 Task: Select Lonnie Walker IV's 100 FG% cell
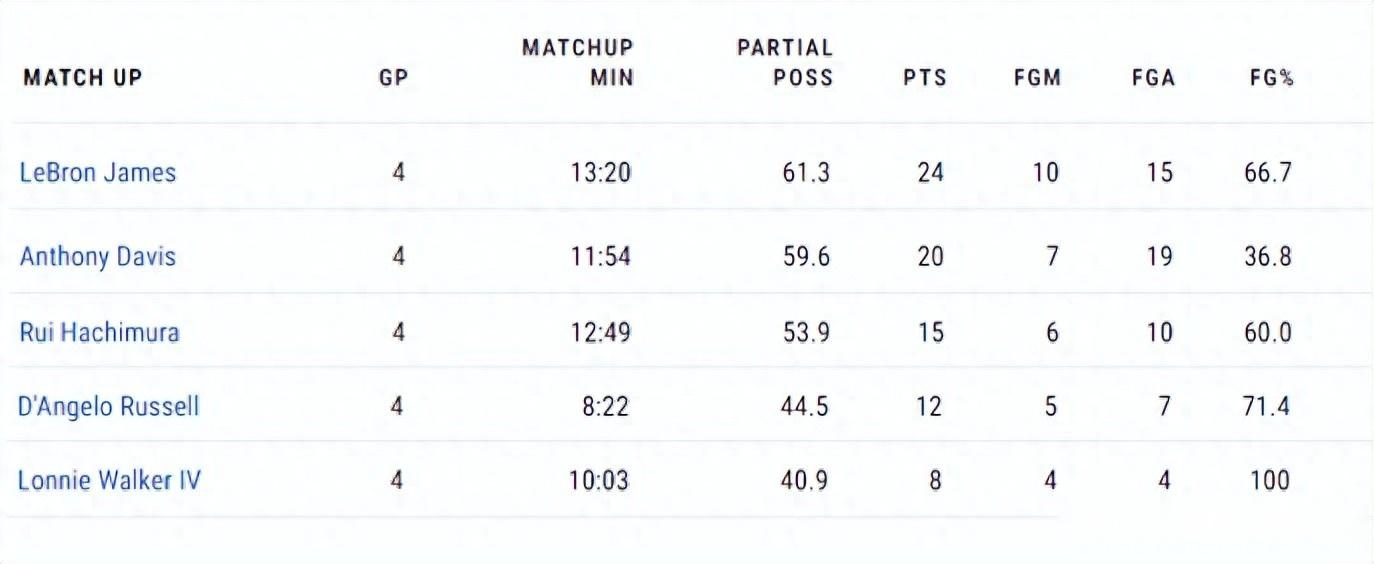(1270, 481)
